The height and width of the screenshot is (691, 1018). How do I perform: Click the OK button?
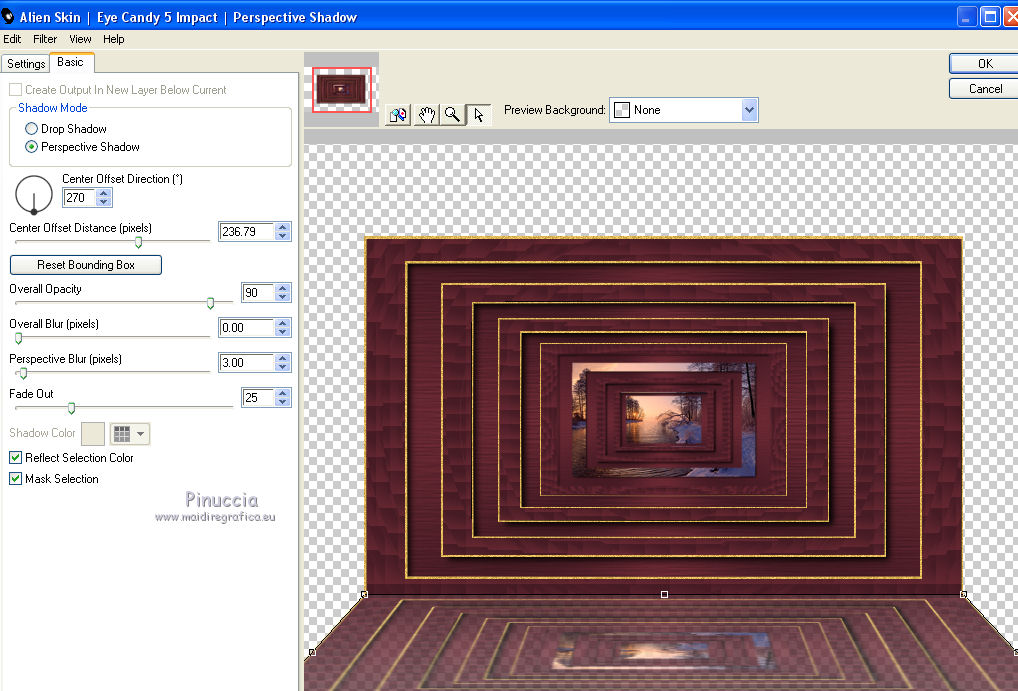(984, 64)
